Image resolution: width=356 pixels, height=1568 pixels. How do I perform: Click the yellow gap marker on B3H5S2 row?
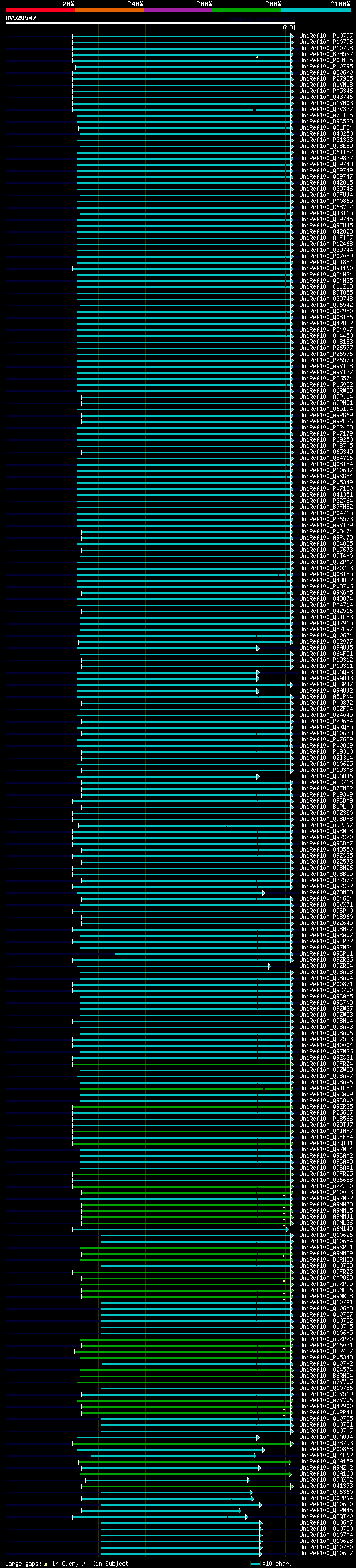(x=257, y=56)
